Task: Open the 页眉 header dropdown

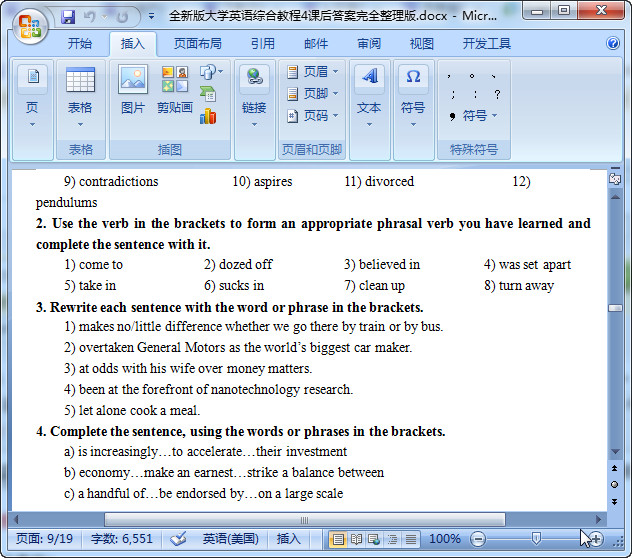Action: (x=312, y=72)
